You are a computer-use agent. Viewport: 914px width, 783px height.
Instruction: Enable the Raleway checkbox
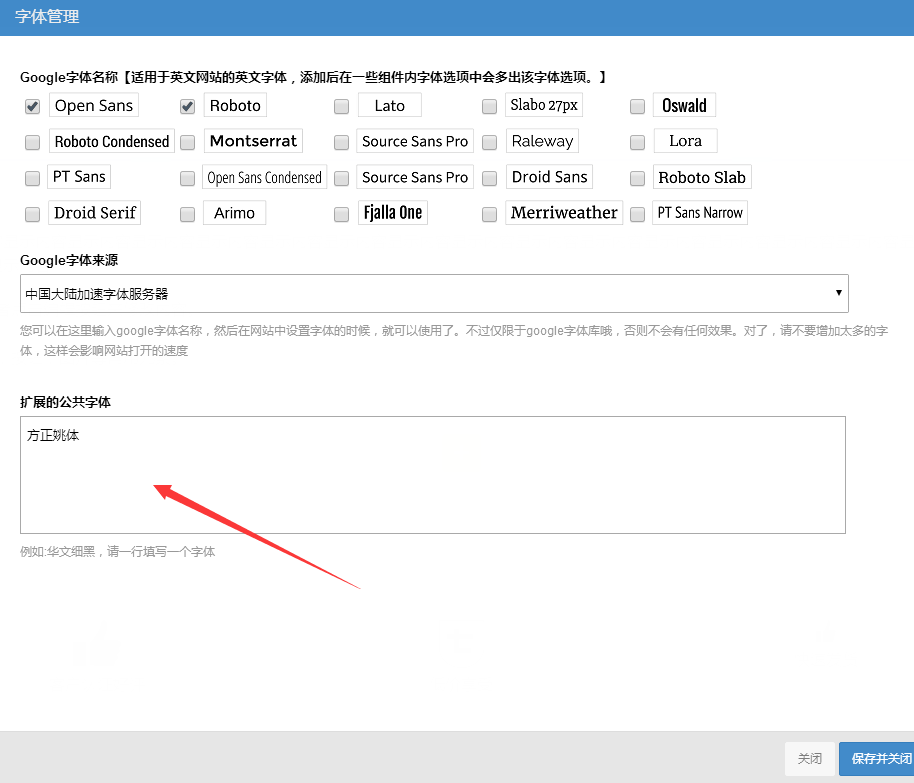489,142
